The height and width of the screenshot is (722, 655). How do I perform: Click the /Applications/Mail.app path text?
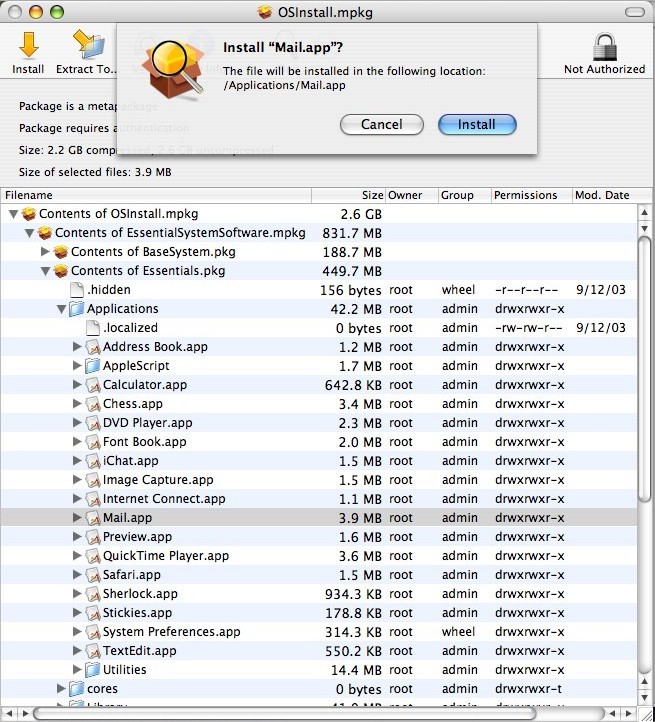285,86
